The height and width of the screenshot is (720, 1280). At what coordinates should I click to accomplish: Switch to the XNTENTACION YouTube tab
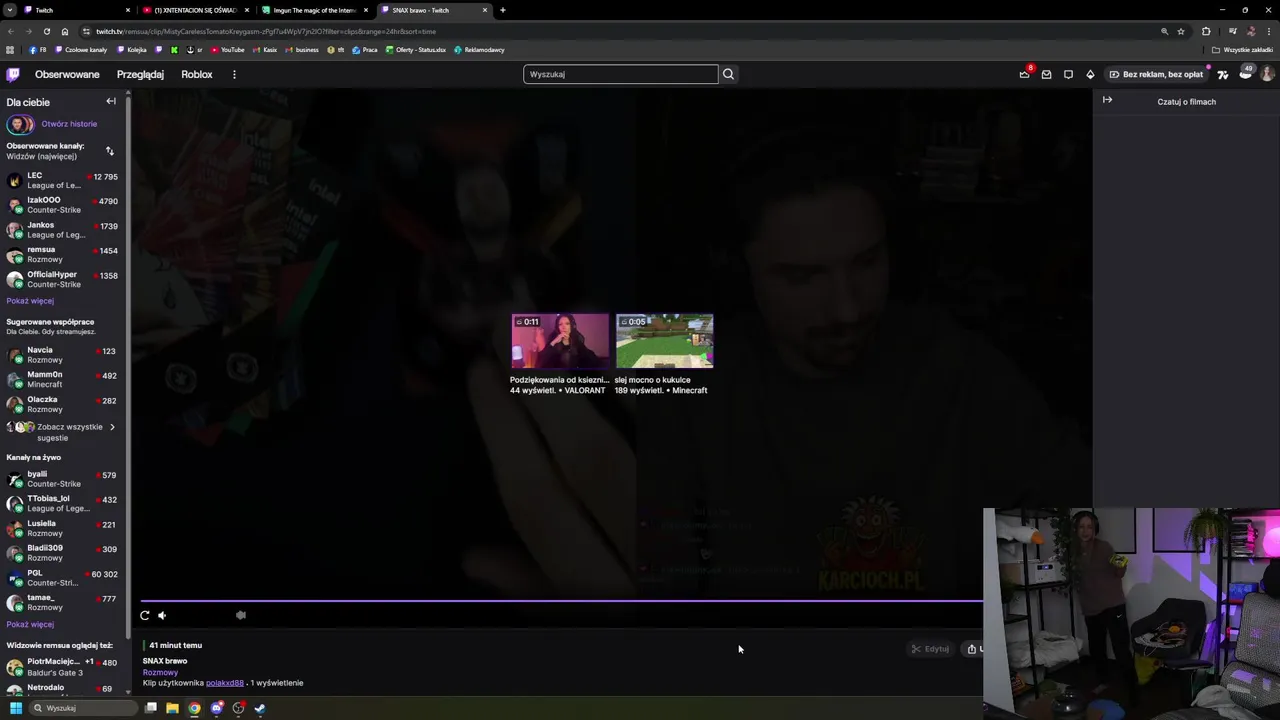point(195,10)
